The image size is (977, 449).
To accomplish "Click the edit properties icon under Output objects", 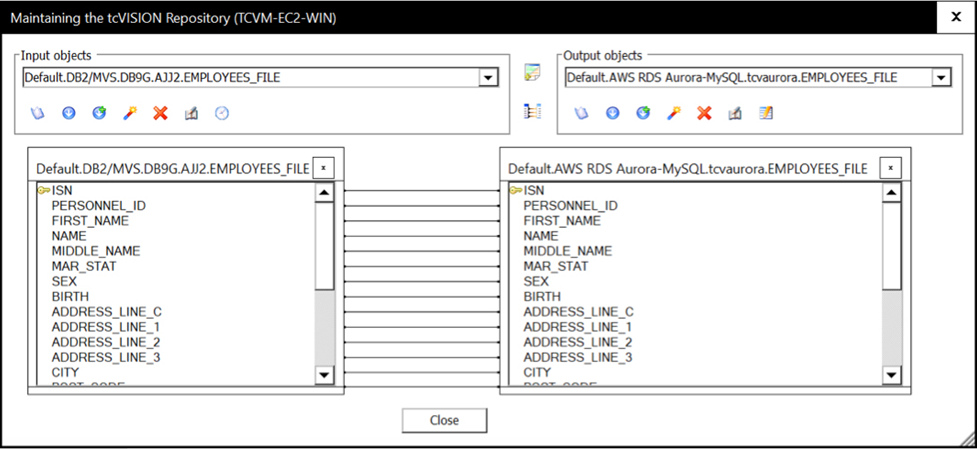I will click(x=735, y=113).
